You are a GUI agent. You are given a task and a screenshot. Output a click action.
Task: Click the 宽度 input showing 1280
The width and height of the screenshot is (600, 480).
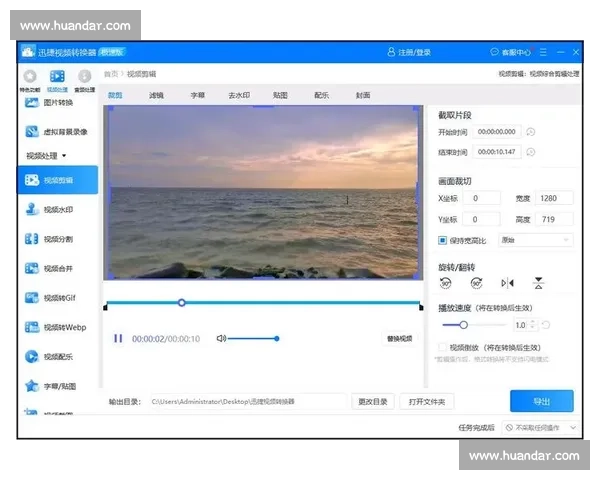tap(554, 198)
